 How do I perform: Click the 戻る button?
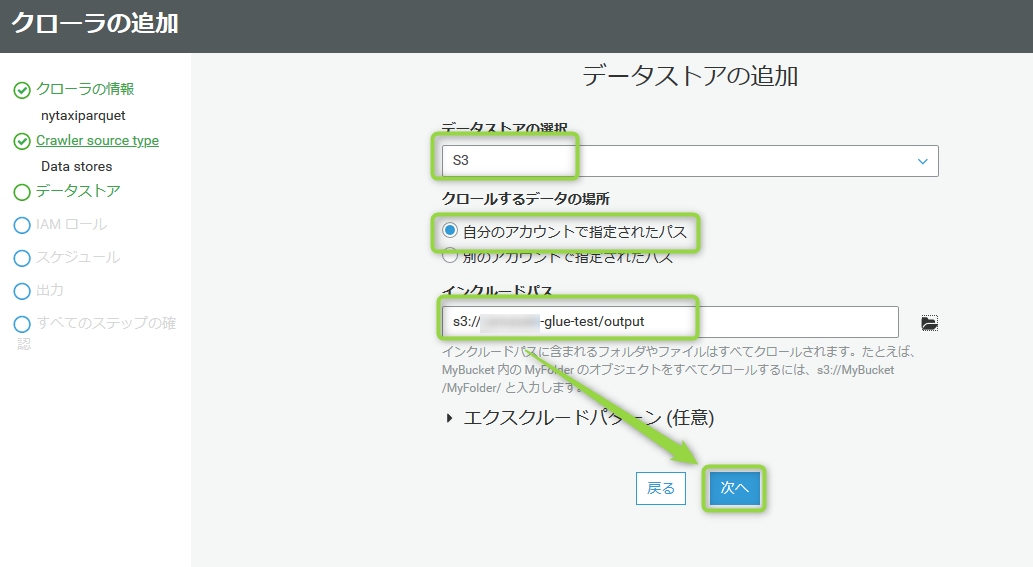coord(661,488)
